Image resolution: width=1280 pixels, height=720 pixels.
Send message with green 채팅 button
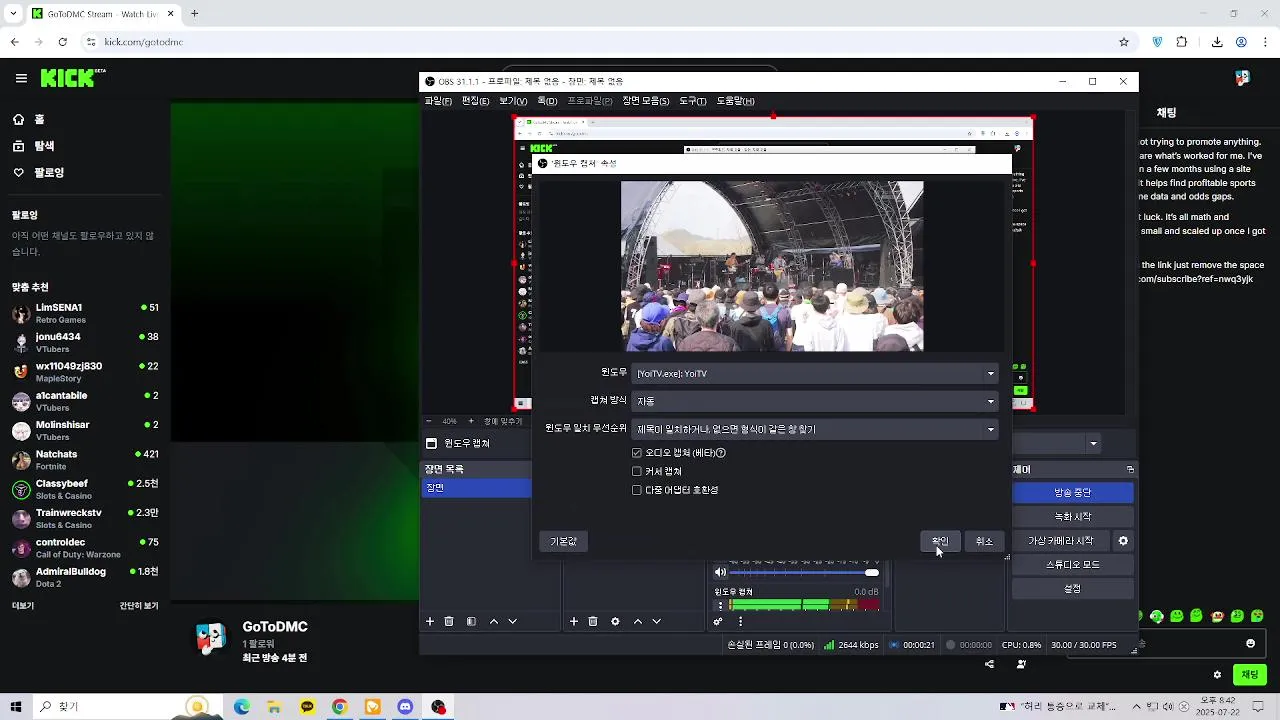coord(1250,675)
